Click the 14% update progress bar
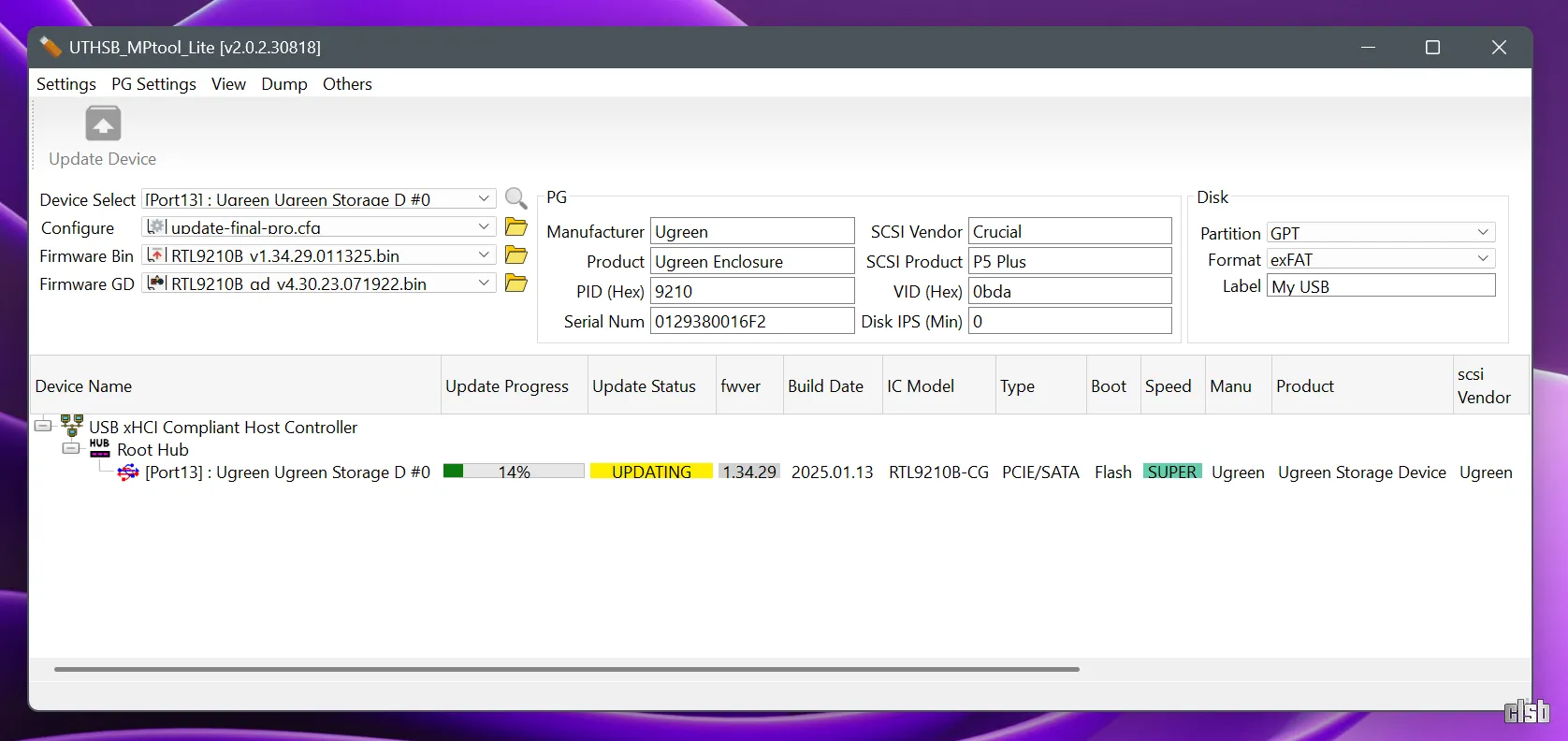 (514, 472)
